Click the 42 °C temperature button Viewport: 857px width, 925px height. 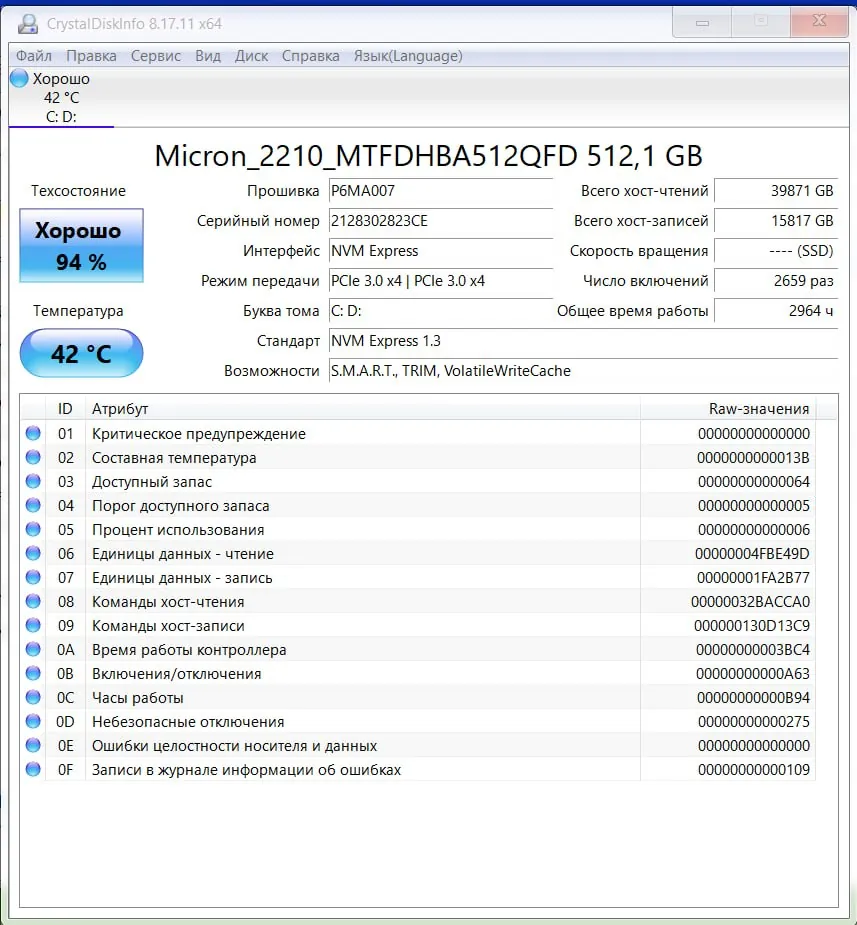[81, 353]
